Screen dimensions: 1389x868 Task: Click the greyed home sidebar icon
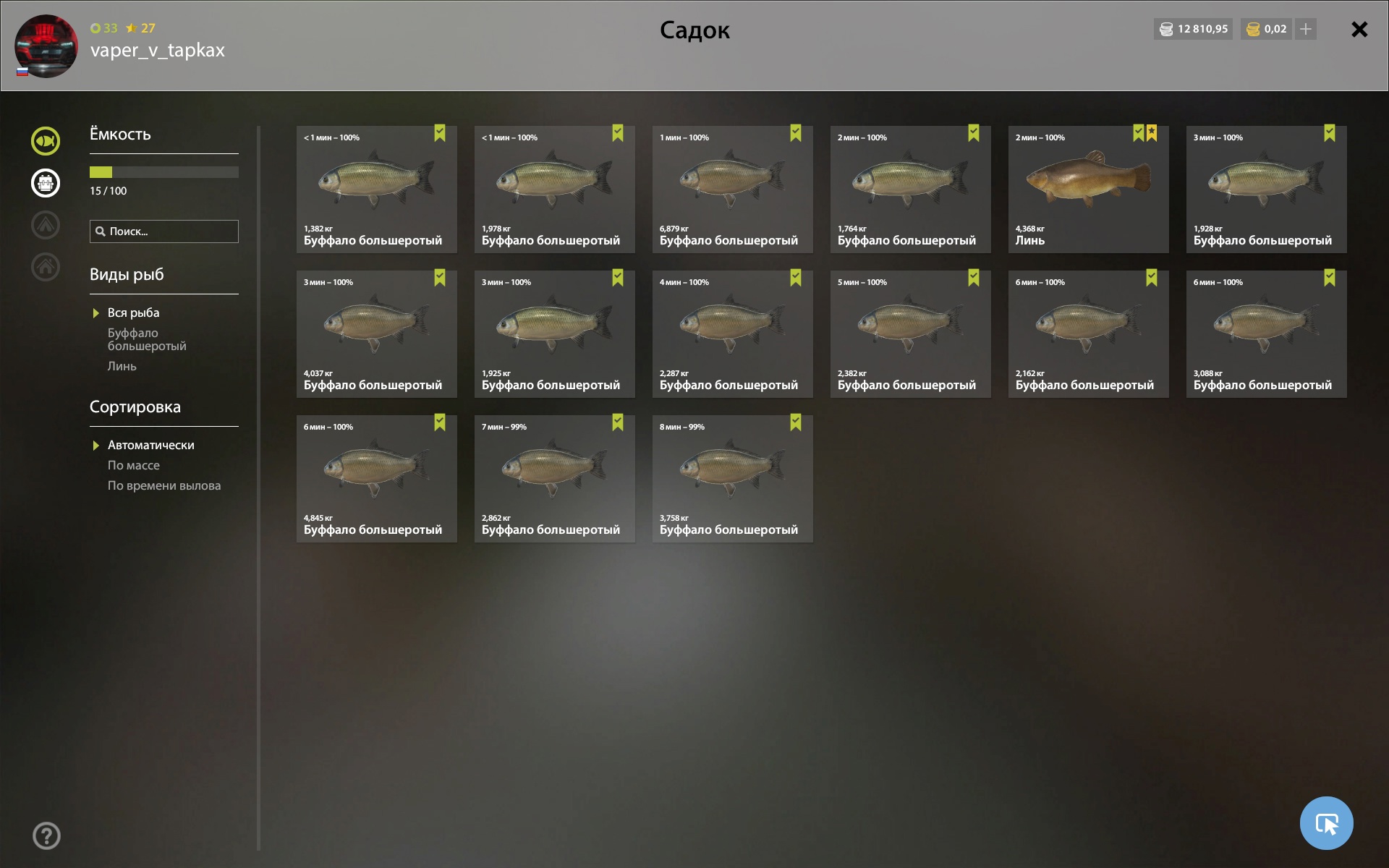tap(46, 267)
